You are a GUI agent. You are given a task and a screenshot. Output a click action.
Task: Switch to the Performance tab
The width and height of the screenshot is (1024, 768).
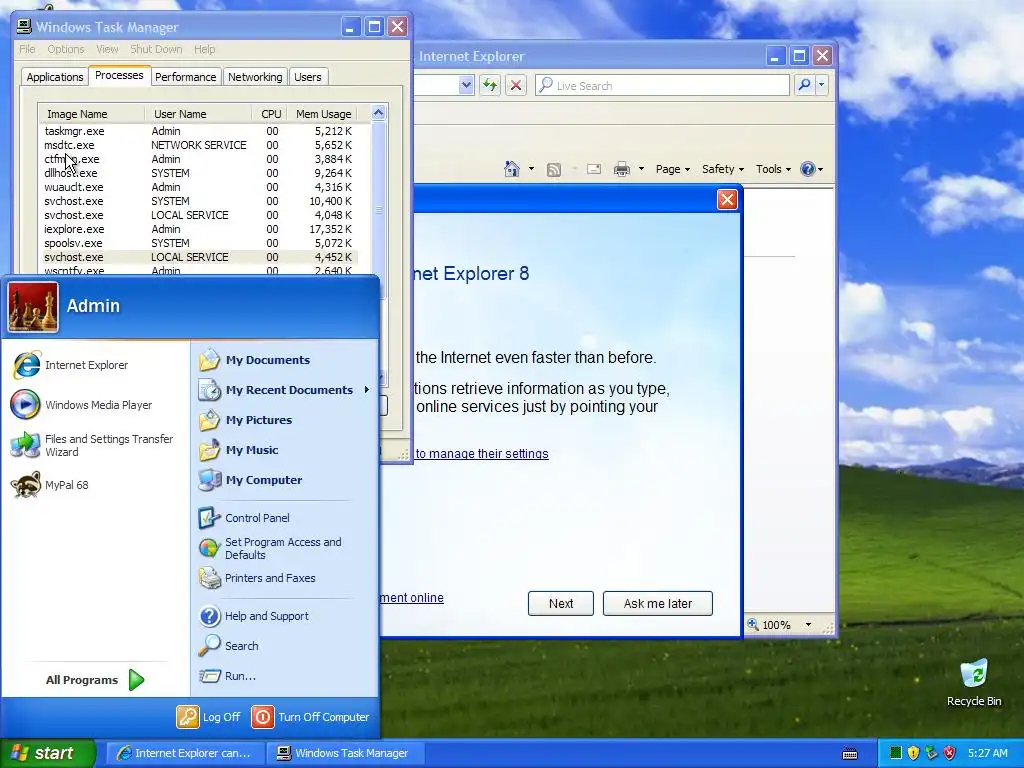[x=185, y=77]
